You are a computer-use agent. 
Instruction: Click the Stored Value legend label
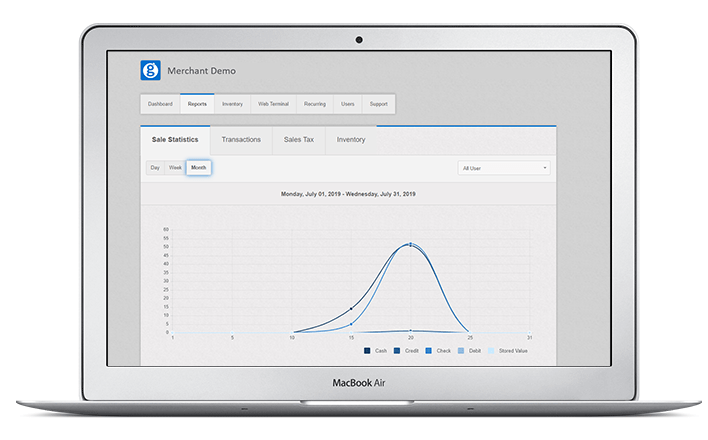[x=513, y=351]
